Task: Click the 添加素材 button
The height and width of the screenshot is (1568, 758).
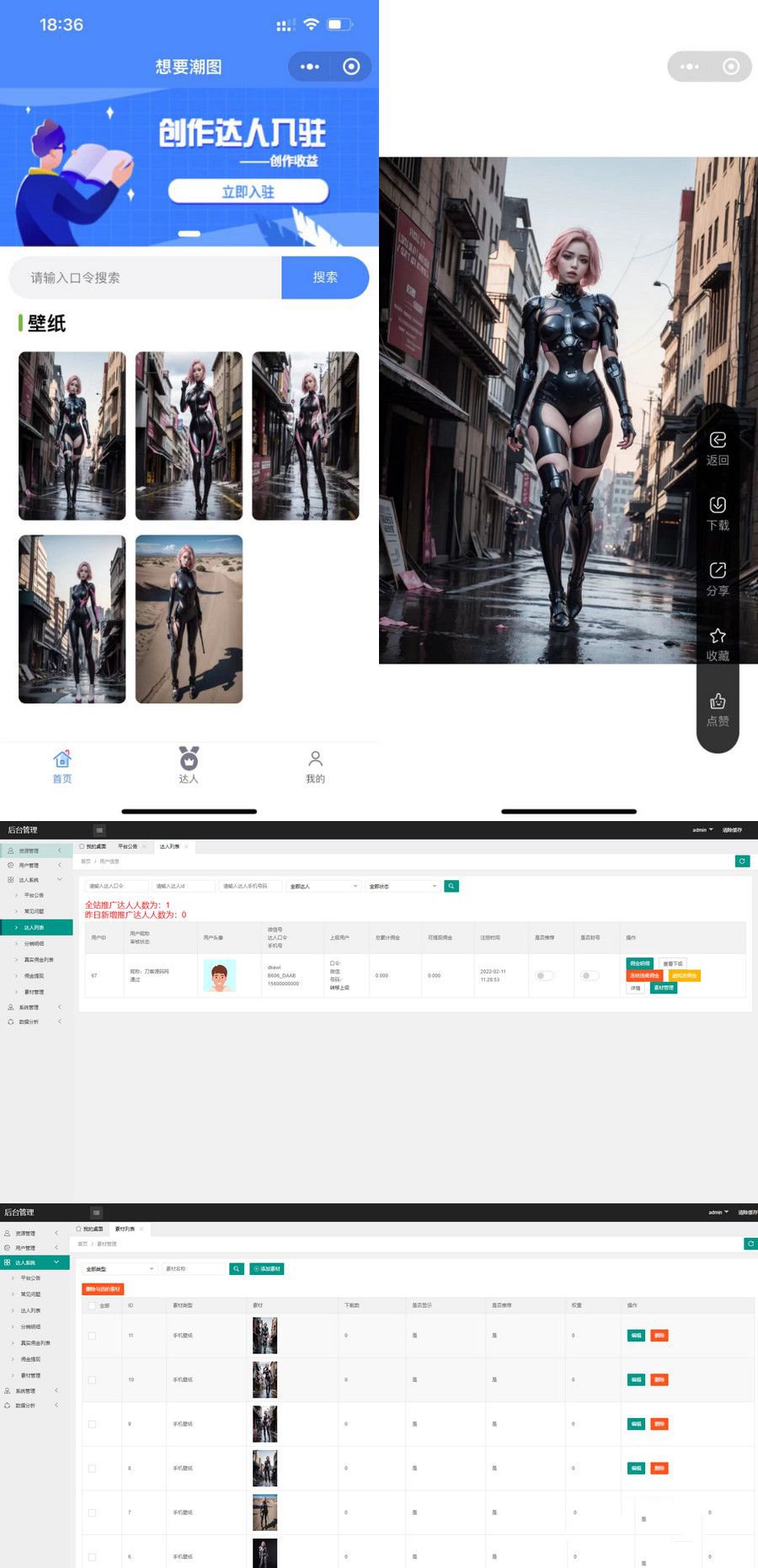Action: pos(267,1269)
